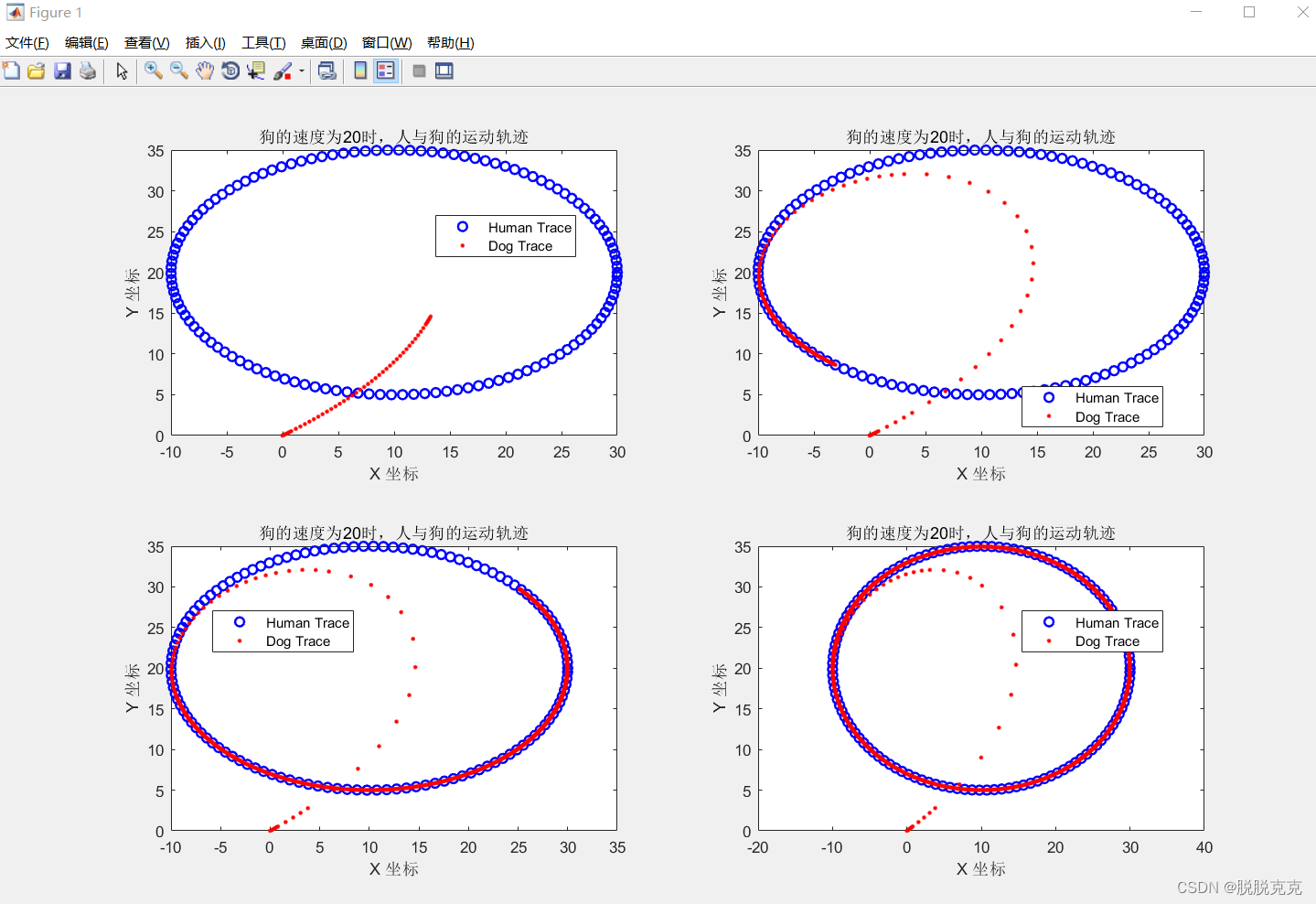Select the top-right plot's legend box

[1092, 406]
